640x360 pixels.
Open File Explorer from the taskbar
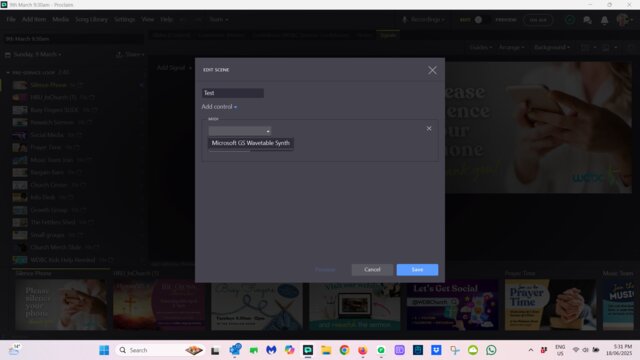click(326, 350)
